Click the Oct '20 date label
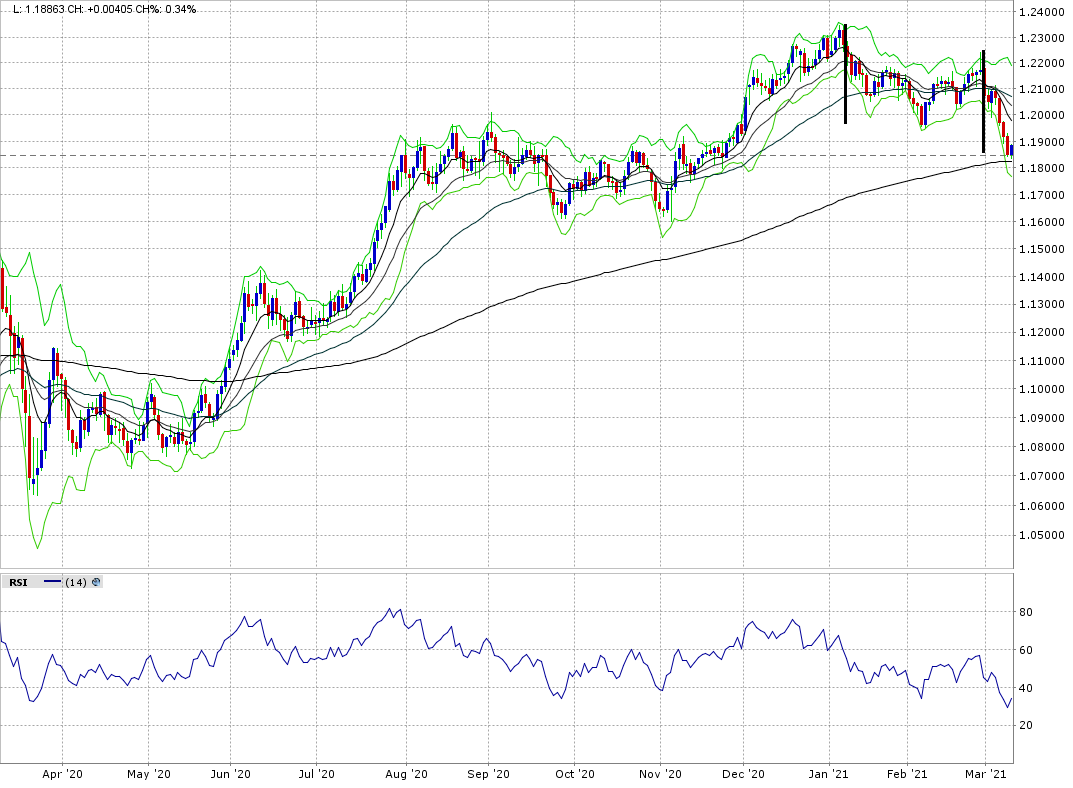The height and width of the screenshot is (788, 1073). pyautogui.click(x=575, y=774)
